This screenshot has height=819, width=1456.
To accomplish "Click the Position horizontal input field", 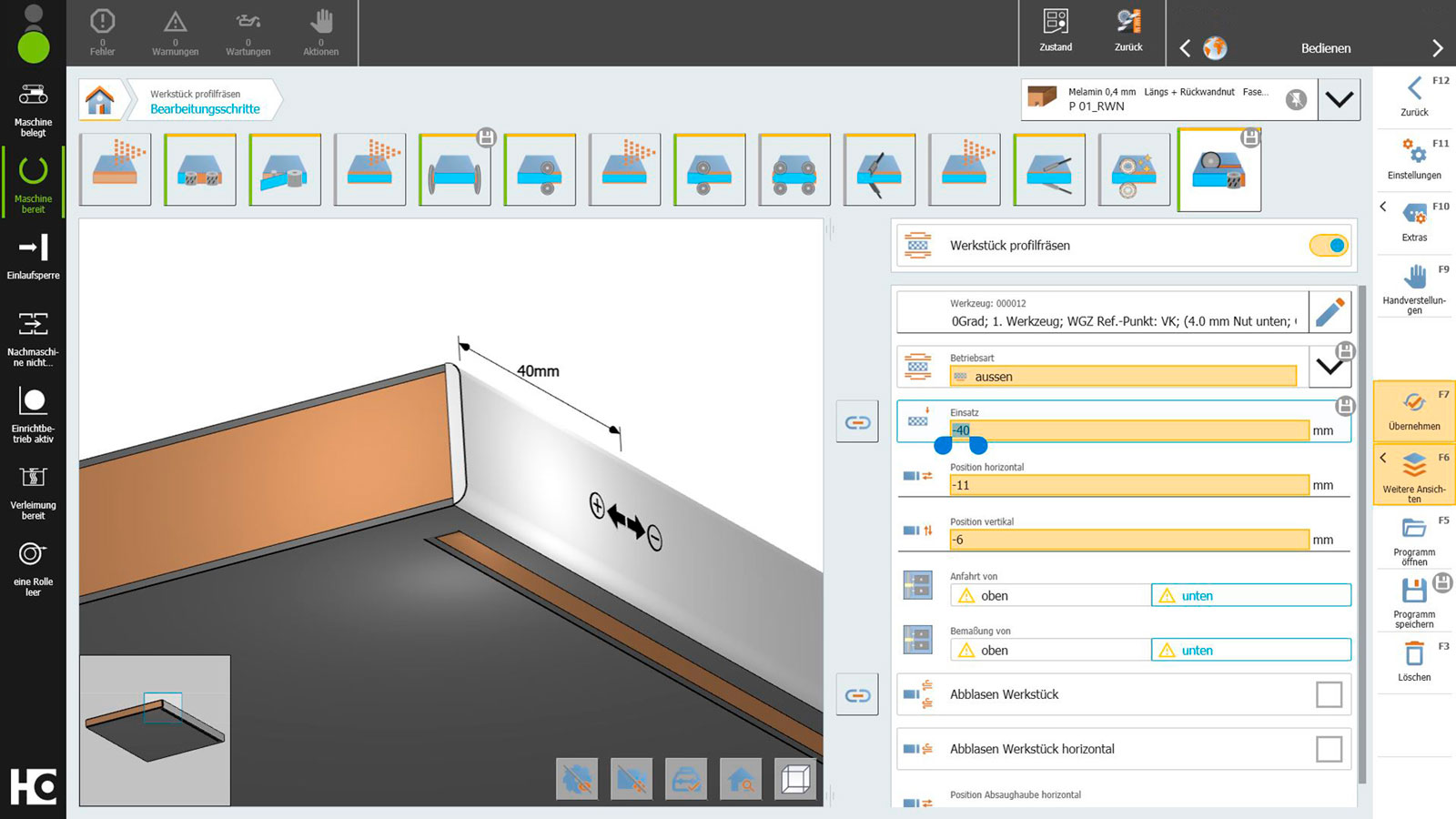I will pyautogui.click(x=1128, y=486).
